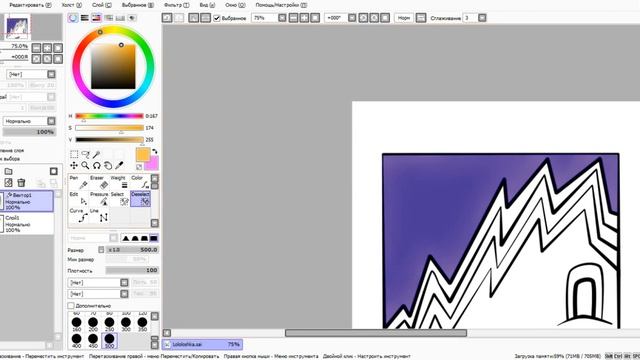Choose the vector Deselect tool
Image resolution: width=640 pixels, height=360 pixels.
(140, 199)
